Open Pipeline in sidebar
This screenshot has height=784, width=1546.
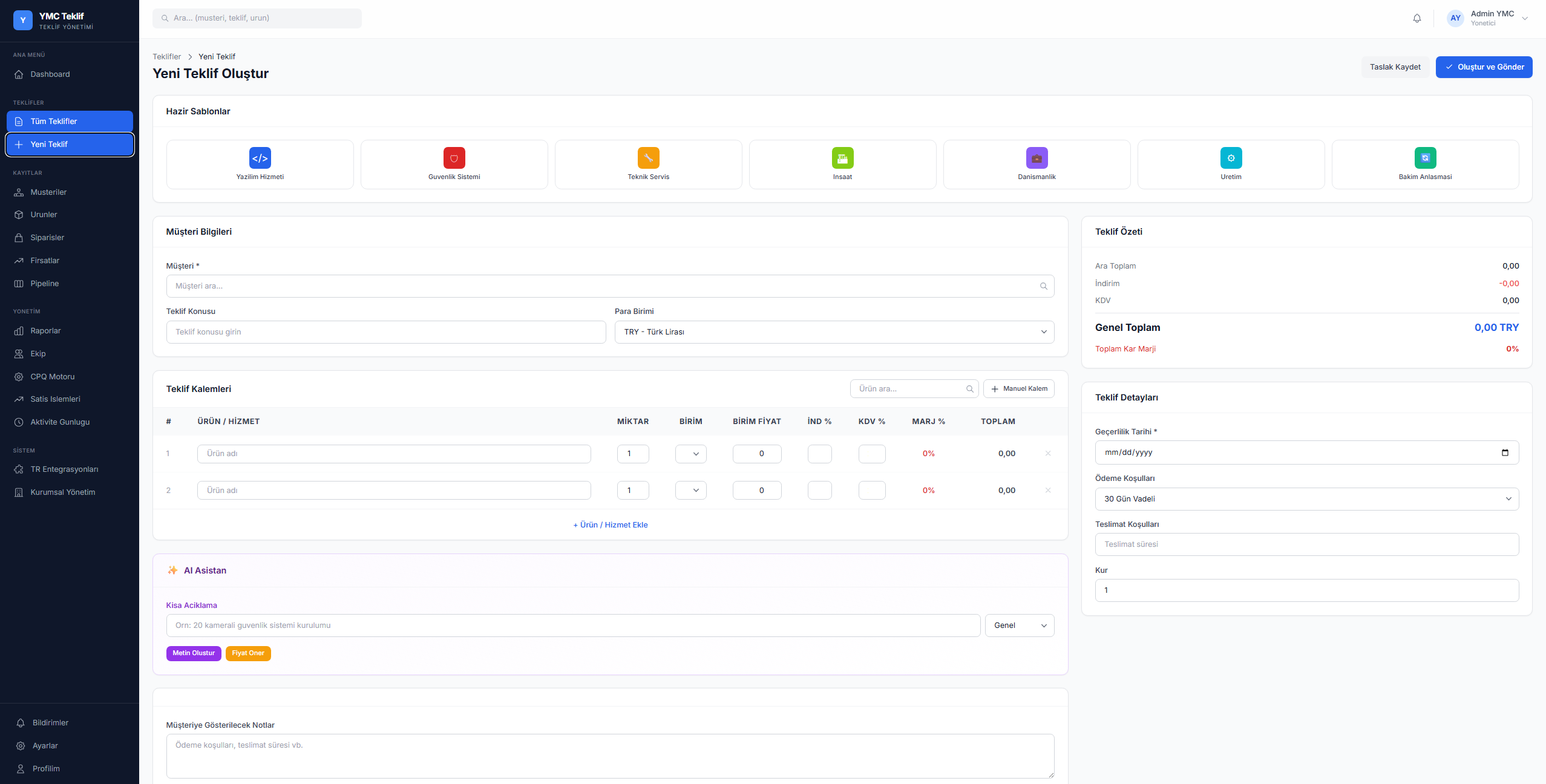point(70,284)
